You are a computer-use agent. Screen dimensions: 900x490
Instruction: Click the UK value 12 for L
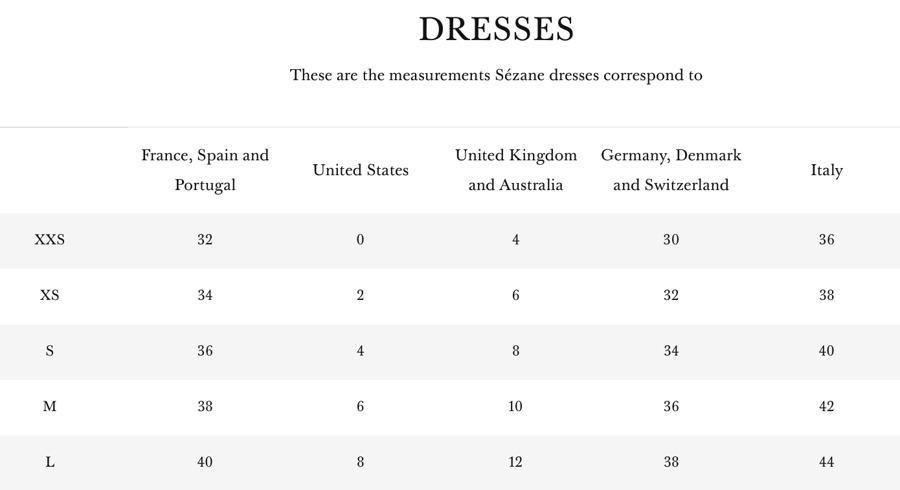516,462
